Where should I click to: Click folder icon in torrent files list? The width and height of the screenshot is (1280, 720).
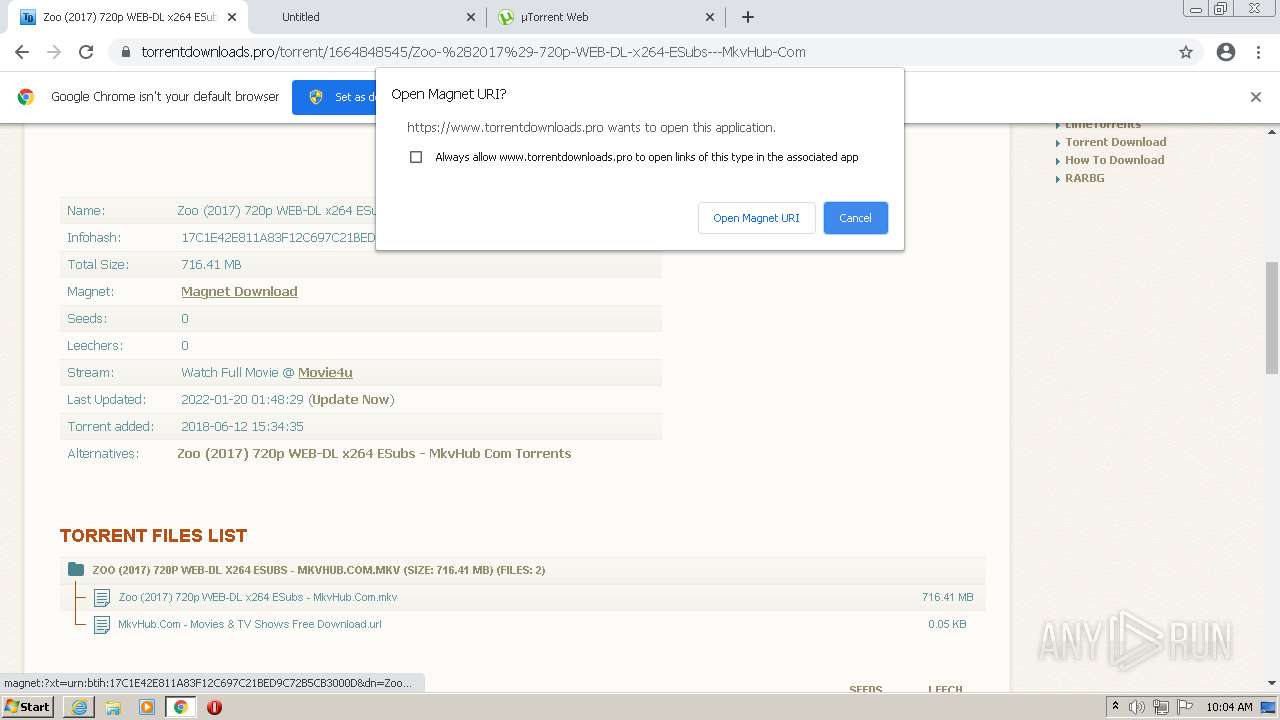pyautogui.click(x=76, y=570)
